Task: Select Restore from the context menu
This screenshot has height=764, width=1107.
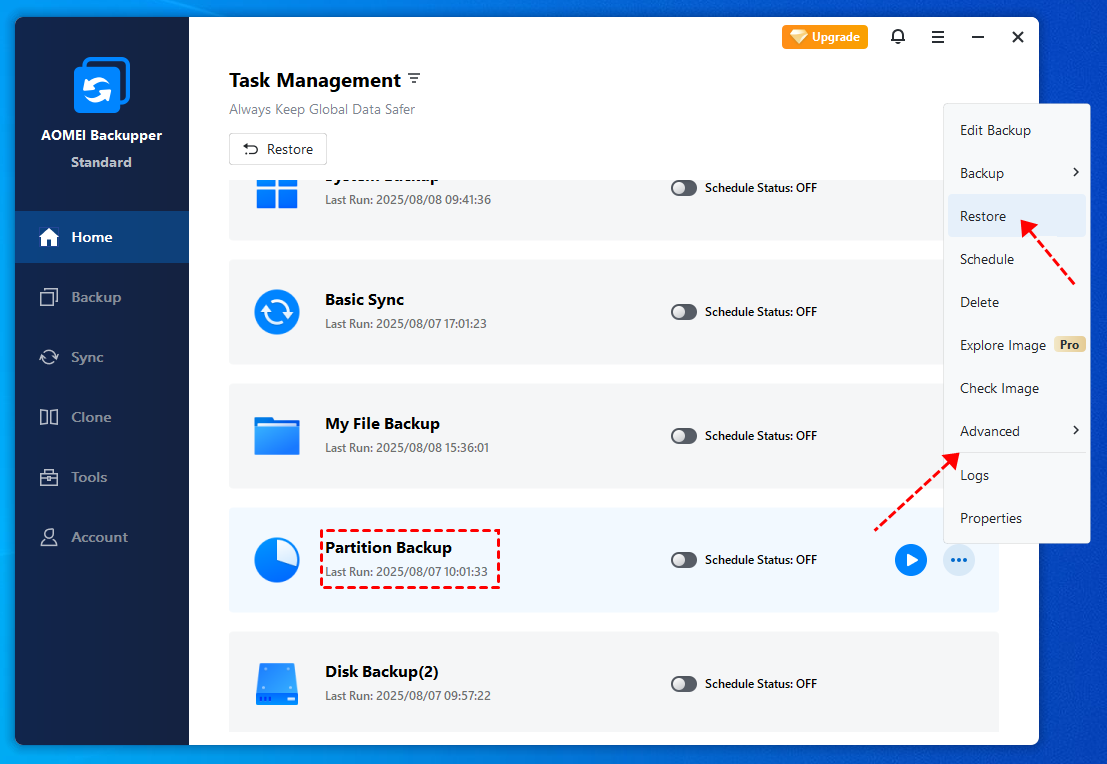Action: (984, 216)
